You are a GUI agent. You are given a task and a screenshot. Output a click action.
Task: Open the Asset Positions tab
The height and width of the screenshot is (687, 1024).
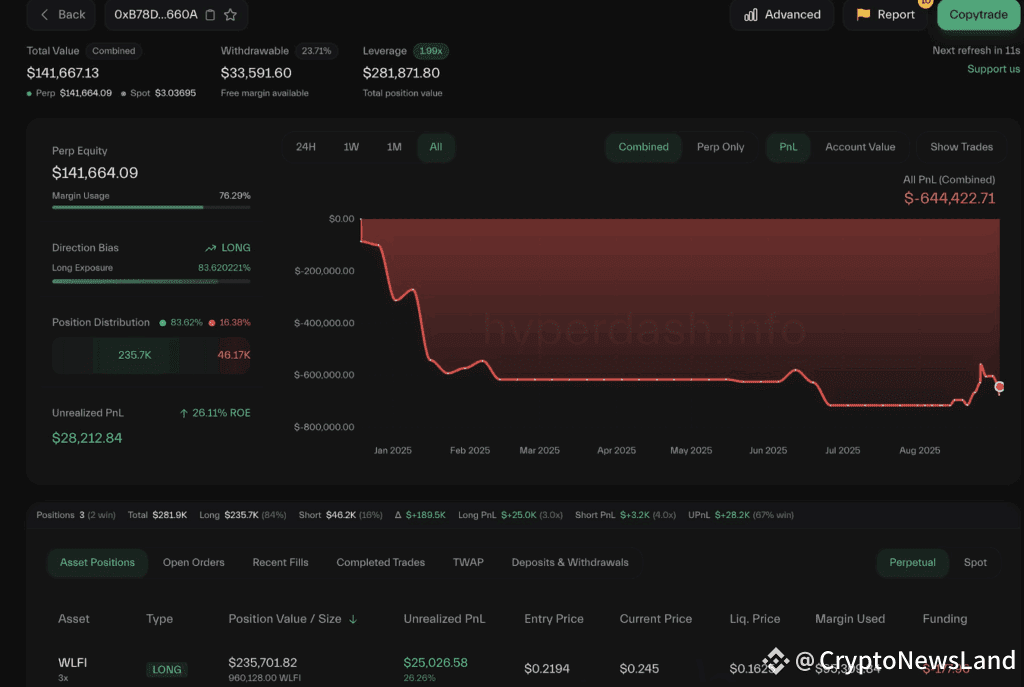click(97, 562)
